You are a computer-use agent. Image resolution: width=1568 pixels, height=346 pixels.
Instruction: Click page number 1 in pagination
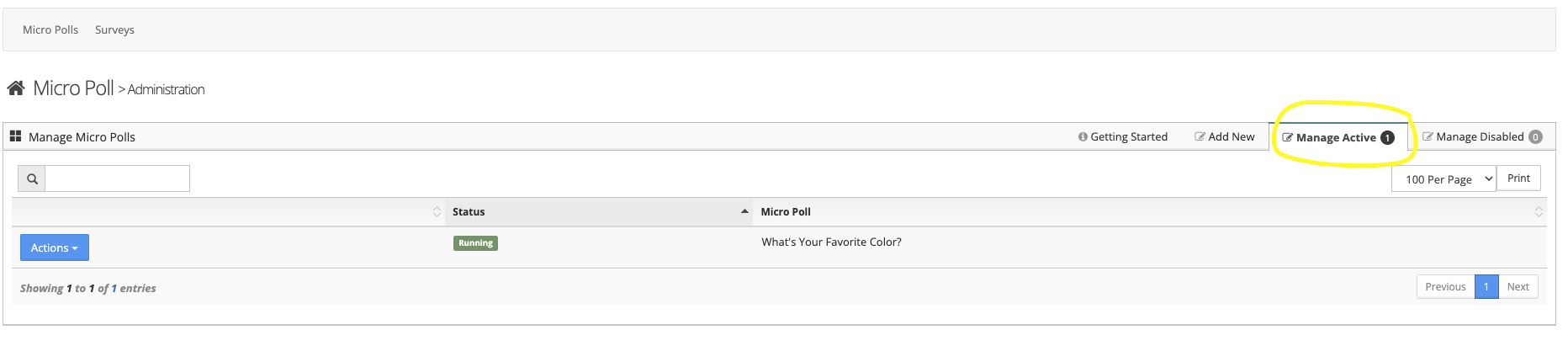pyautogui.click(x=1486, y=287)
